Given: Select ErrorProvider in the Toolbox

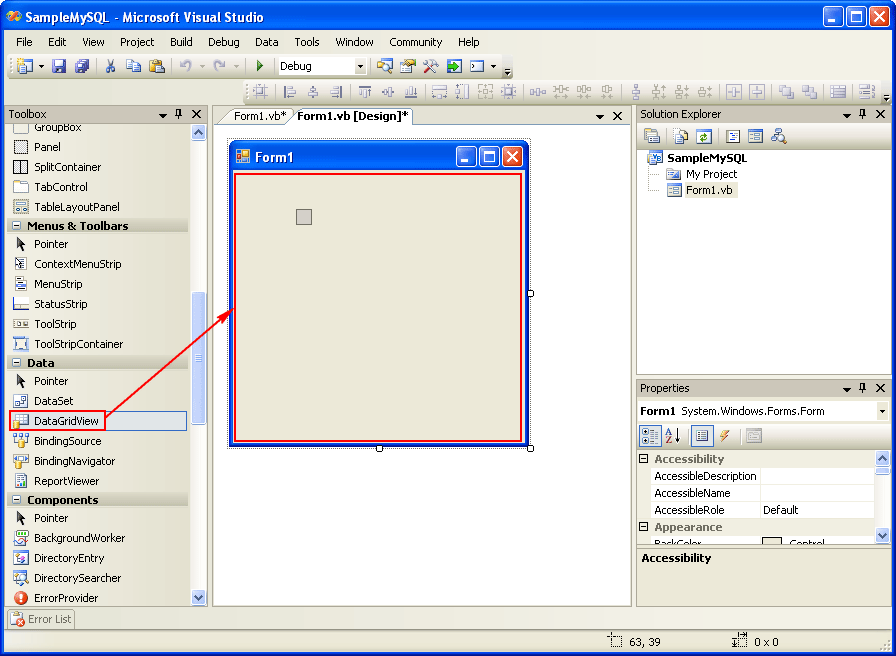Looking at the screenshot, I should 66,598.
